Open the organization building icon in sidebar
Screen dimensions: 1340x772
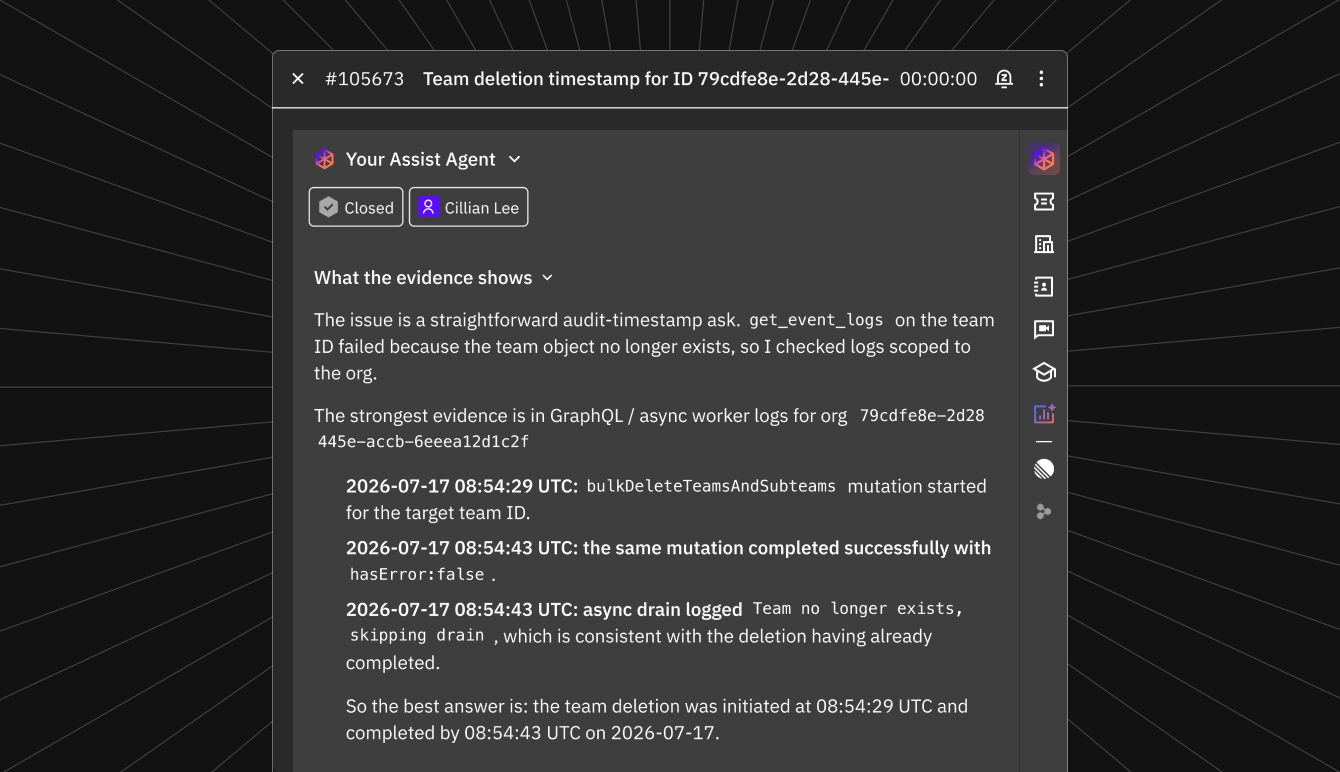pyautogui.click(x=1044, y=244)
